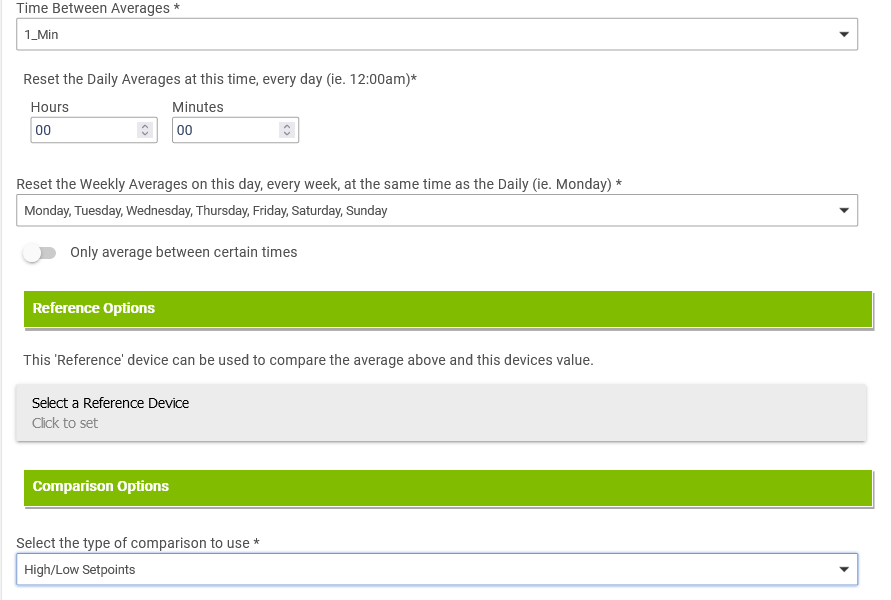
Task: Open the comparison type dropdown
Action: 436,569
